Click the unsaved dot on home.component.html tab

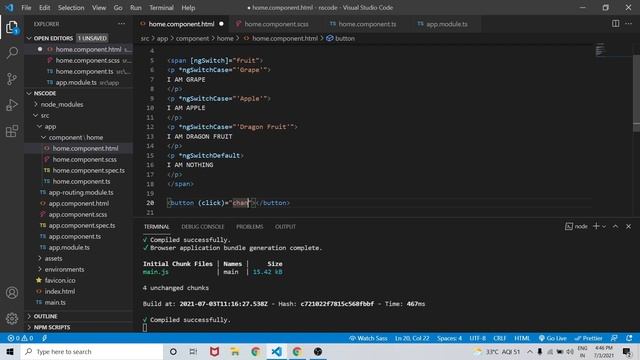click(221, 24)
